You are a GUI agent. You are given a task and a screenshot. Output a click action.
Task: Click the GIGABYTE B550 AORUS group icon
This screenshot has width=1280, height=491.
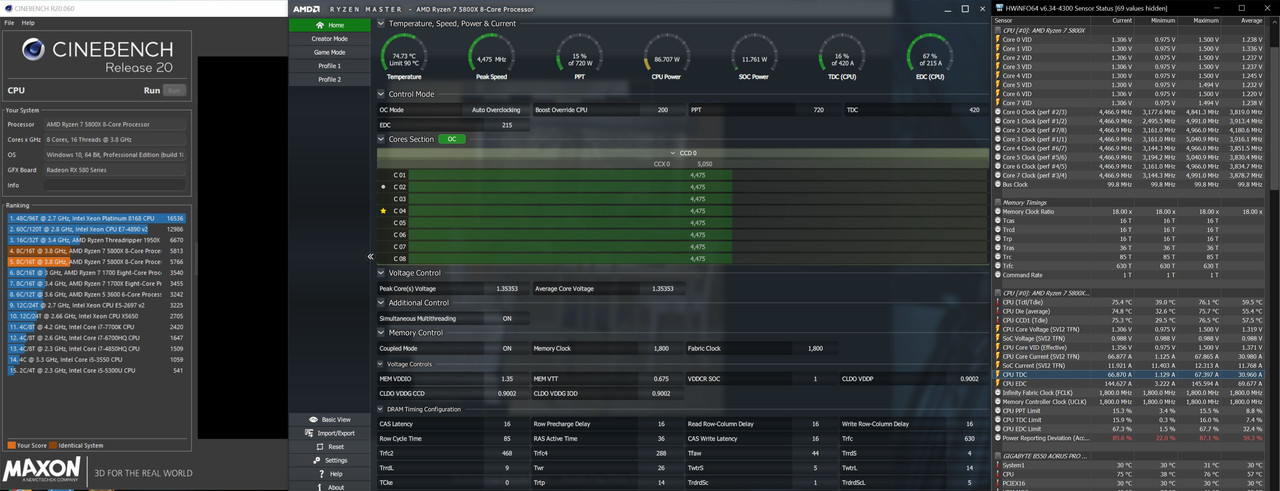(x=998, y=456)
